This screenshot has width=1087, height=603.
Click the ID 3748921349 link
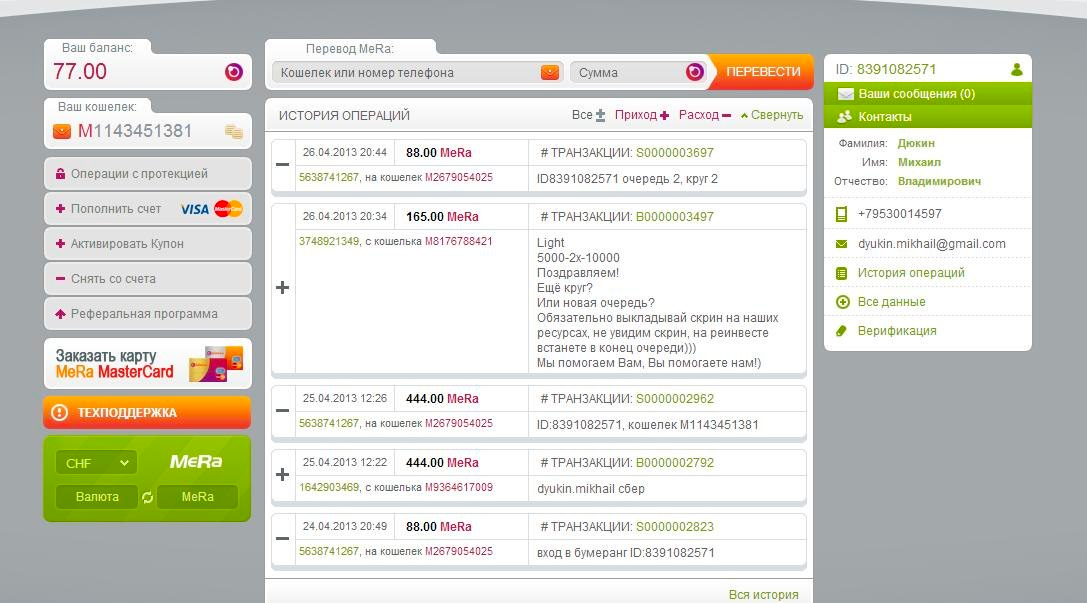(329, 241)
